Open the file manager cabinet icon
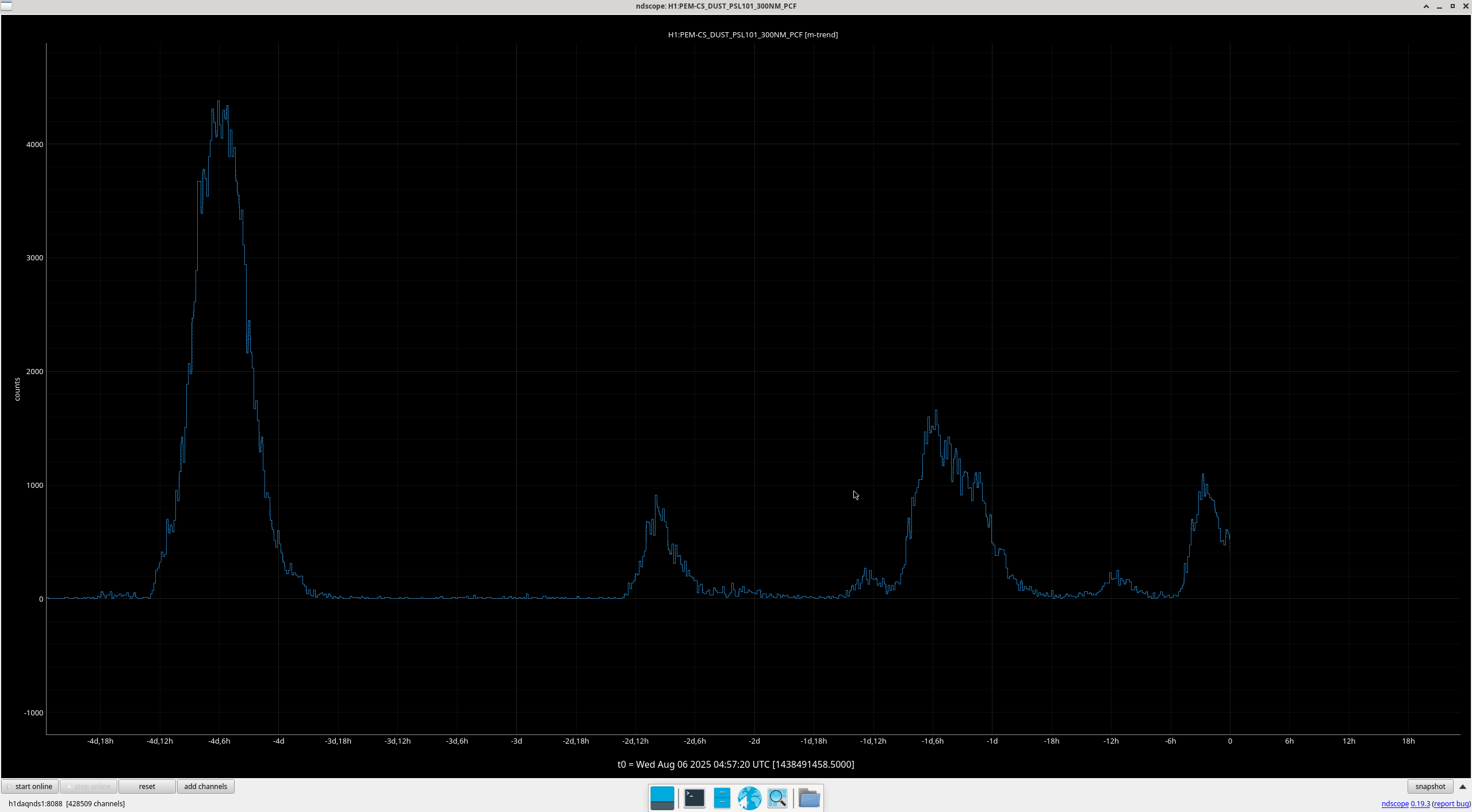This screenshot has height=812, width=1472. pos(722,798)
